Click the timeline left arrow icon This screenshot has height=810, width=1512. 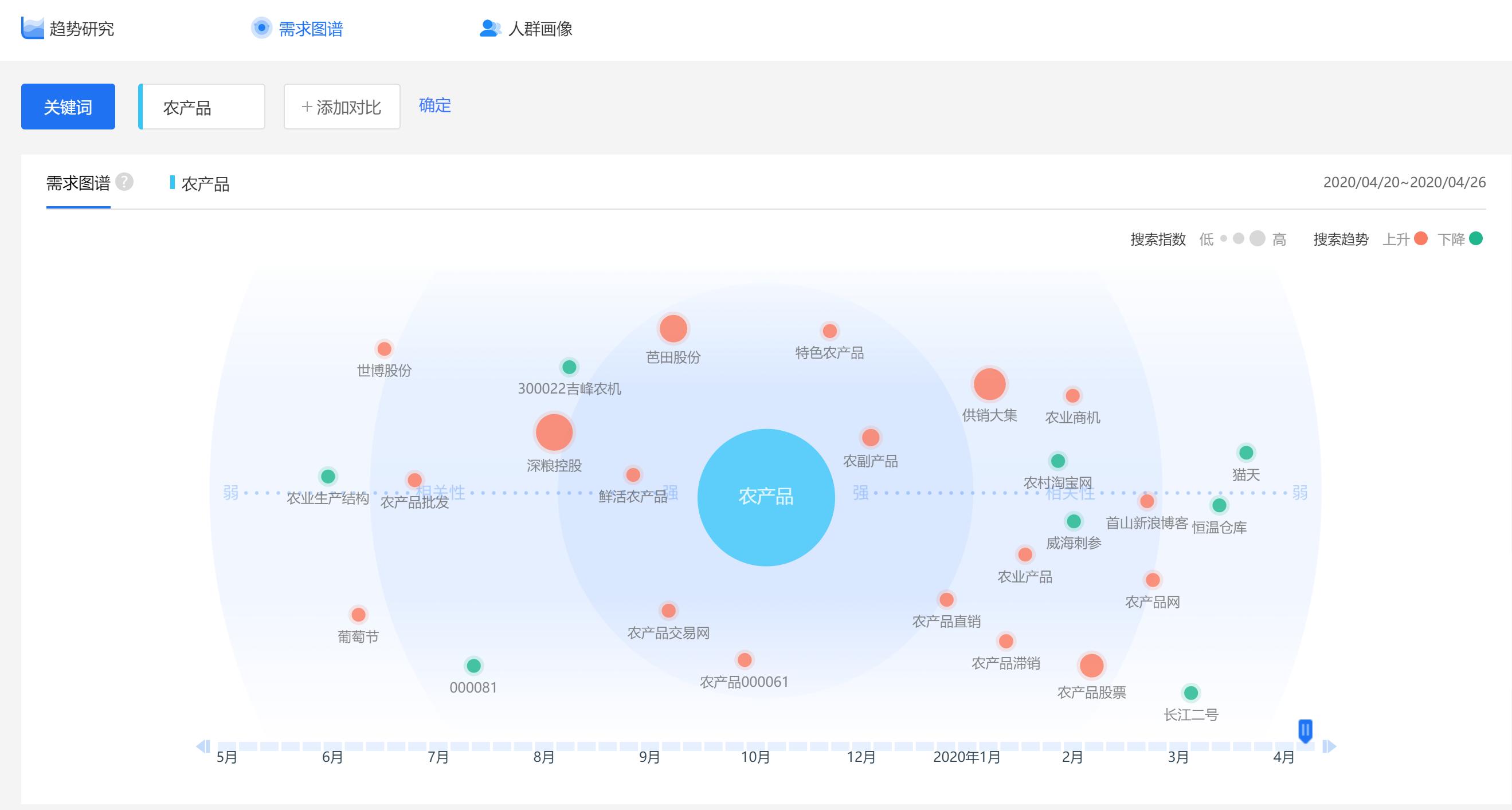[x=203, y=746]
